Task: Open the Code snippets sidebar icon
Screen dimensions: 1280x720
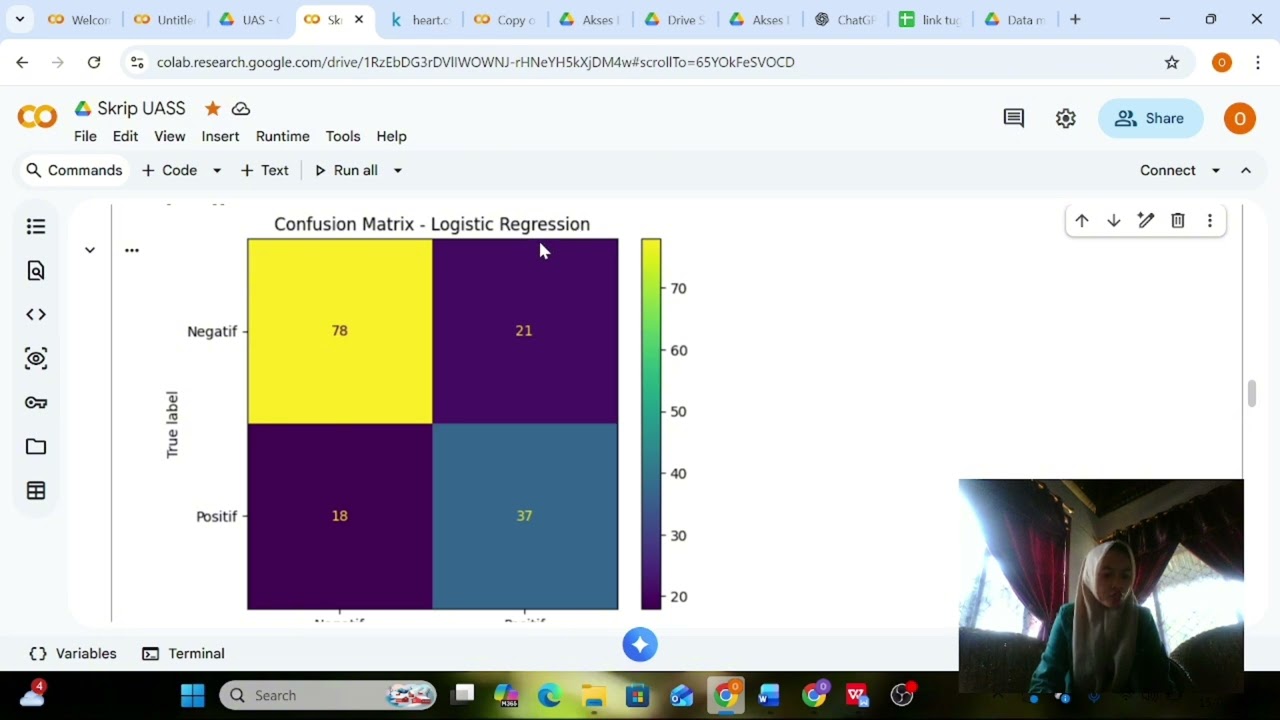Action: pos(36,314)
